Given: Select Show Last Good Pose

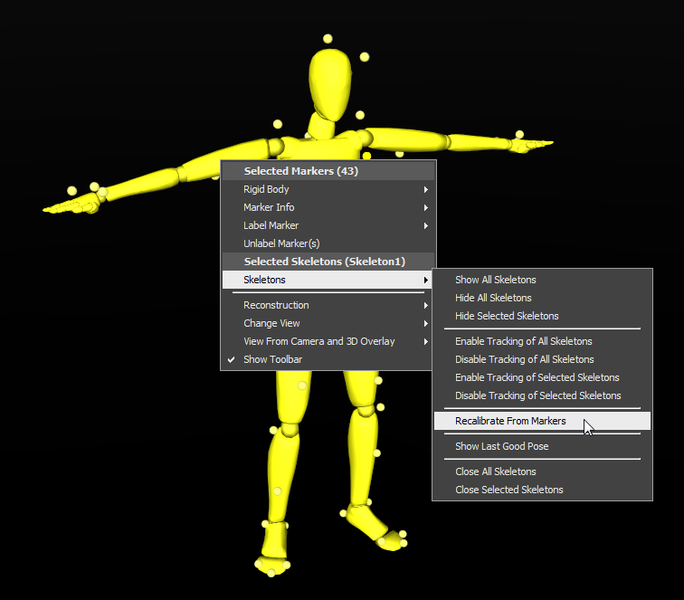Looking at the screenshot, I should tap(501, 447).
